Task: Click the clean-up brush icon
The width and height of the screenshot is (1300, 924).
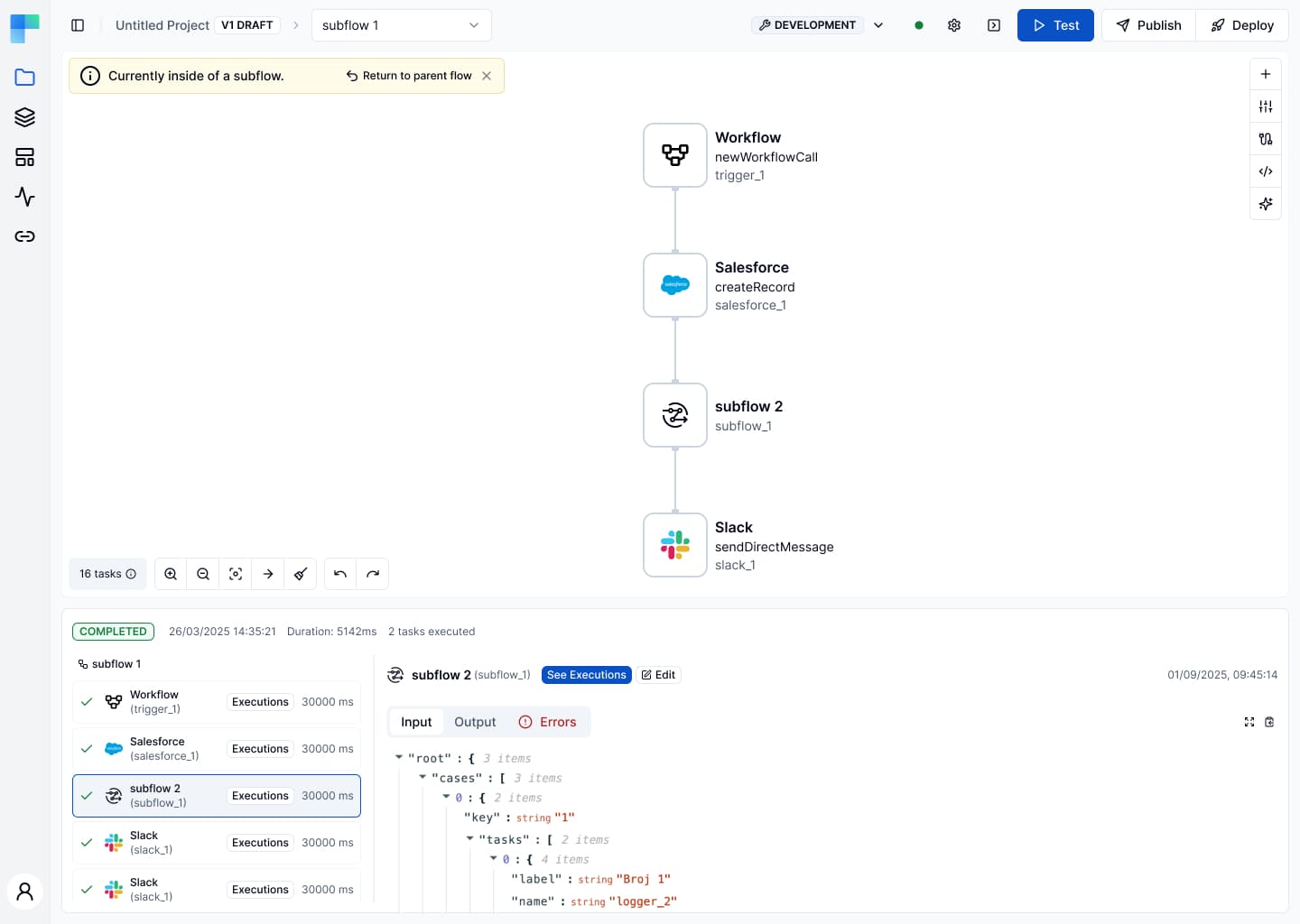Action: pos(301,574)
